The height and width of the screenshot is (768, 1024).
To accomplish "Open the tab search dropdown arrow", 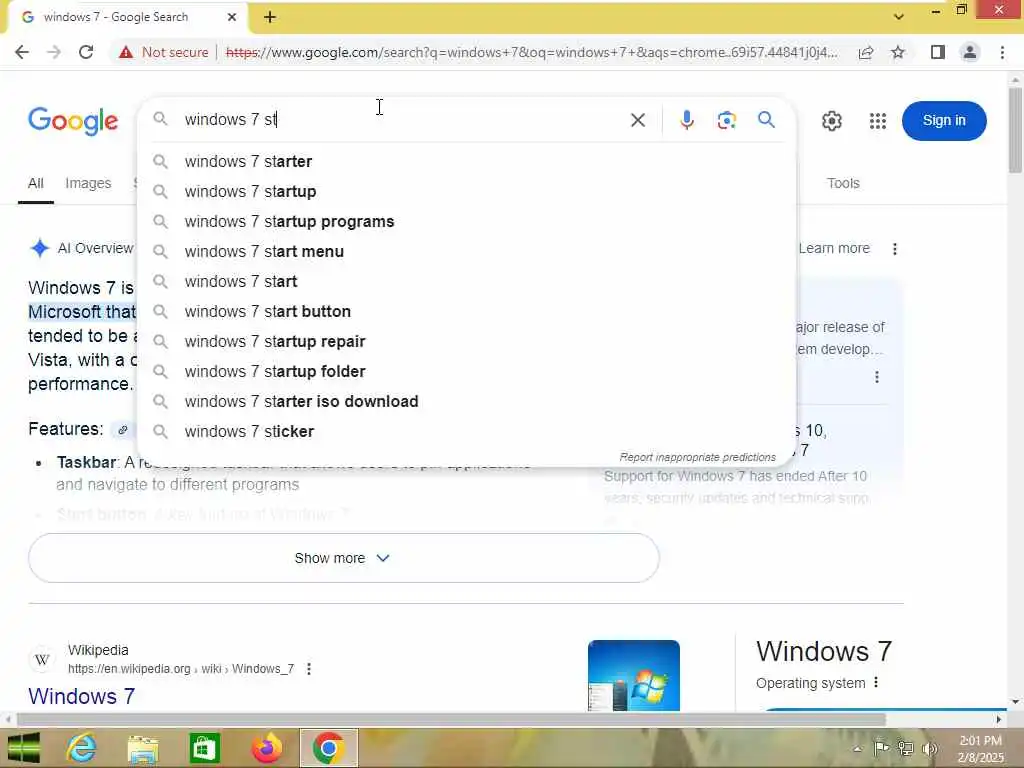I will (899, 17).
